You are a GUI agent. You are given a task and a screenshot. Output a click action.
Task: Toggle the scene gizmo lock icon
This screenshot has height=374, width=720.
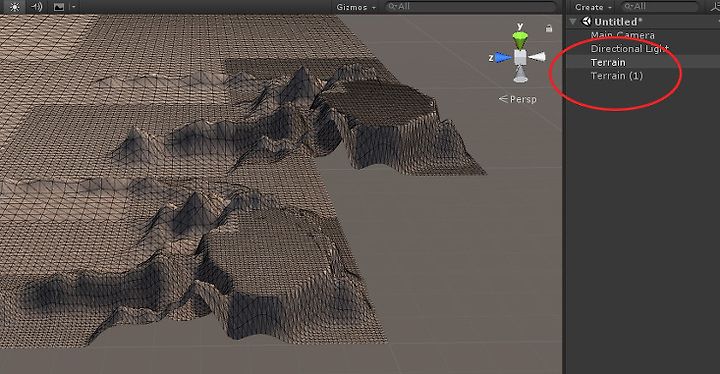(549, 28)
